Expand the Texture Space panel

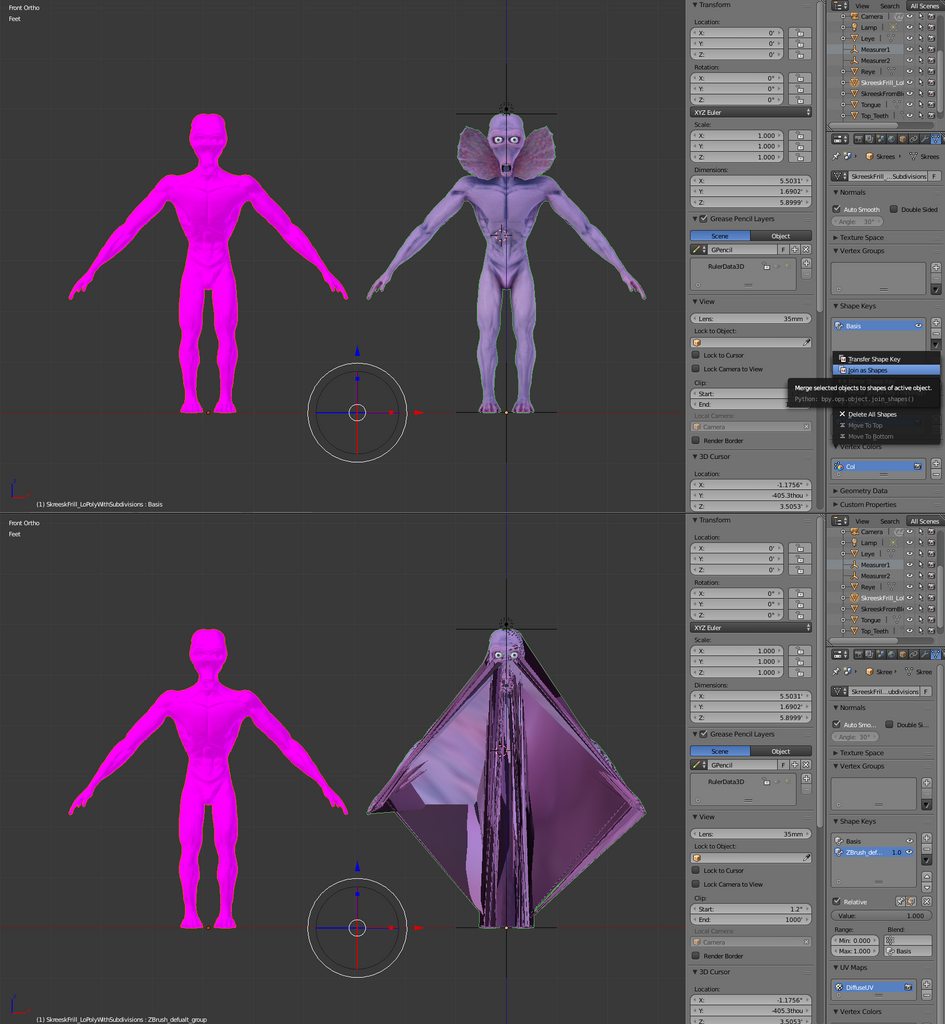coord(862,237)
